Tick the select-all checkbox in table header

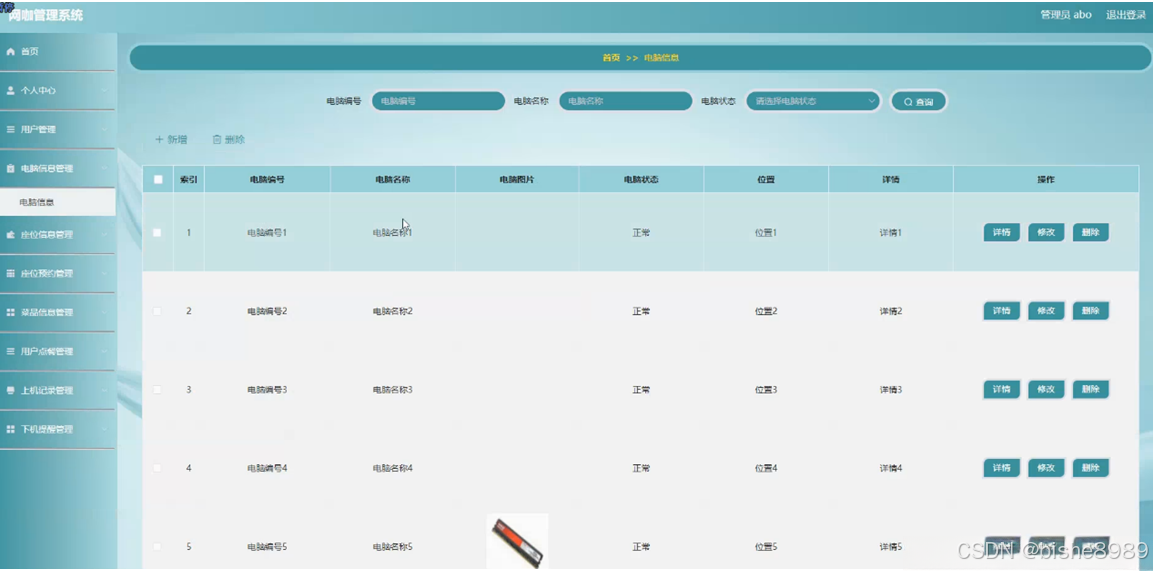(158, 179)
